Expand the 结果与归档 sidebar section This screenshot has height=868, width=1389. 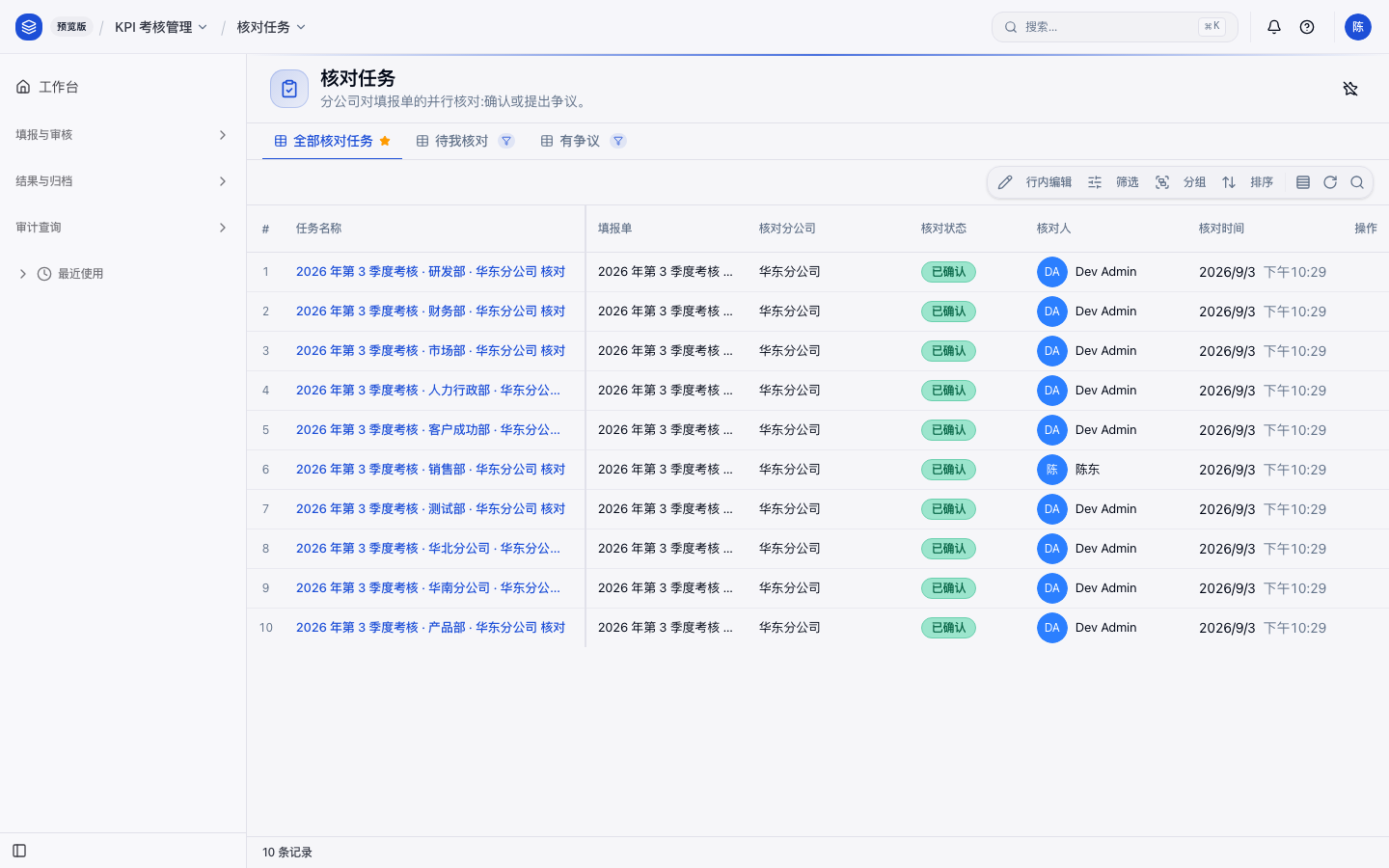coord(123,181)
